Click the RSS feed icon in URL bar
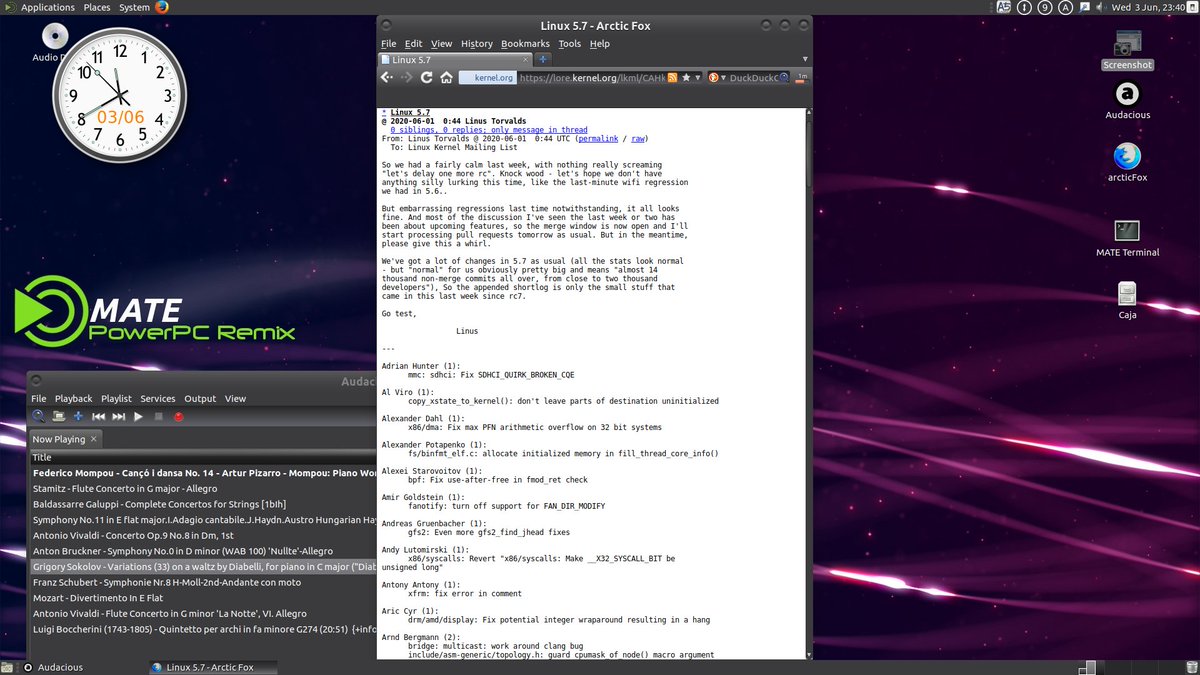 point(673,77)
